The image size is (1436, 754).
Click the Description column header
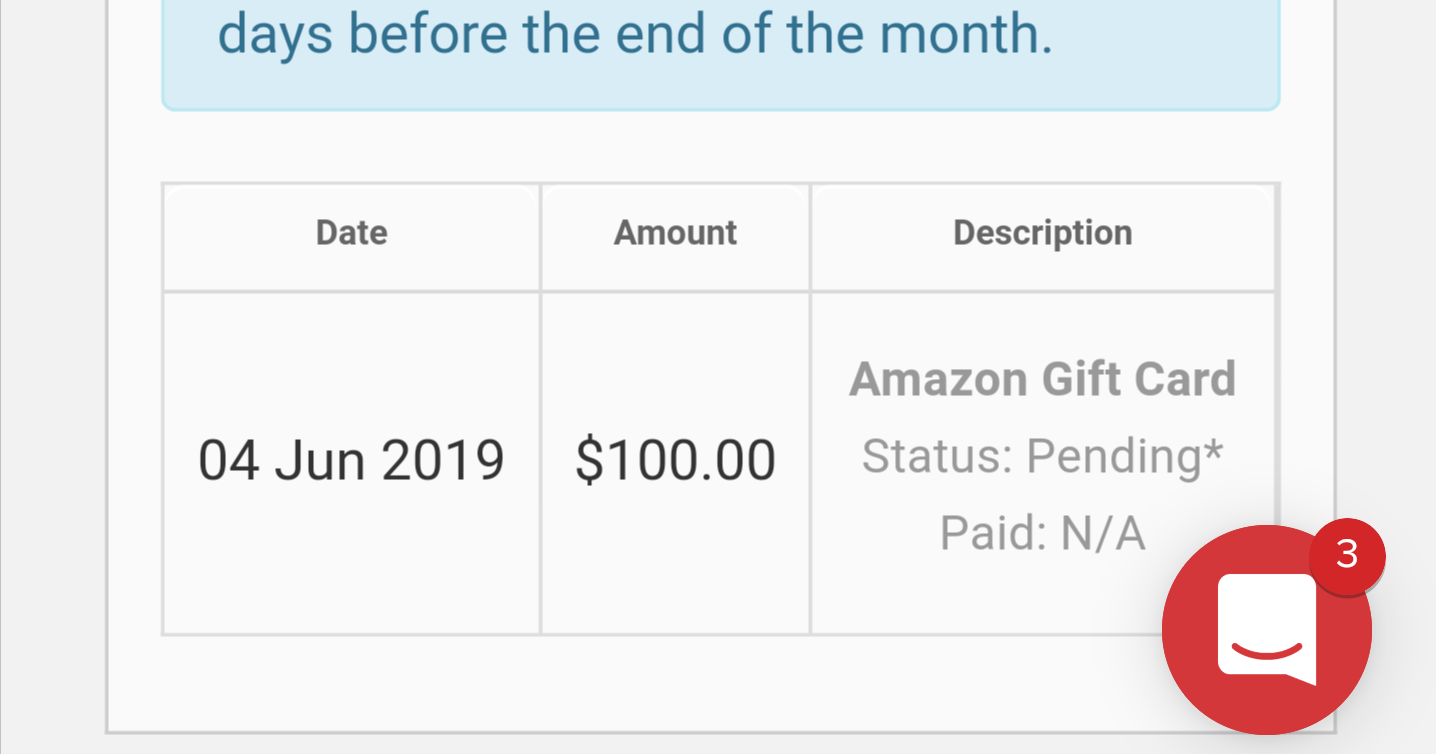tap(1042, 233)
